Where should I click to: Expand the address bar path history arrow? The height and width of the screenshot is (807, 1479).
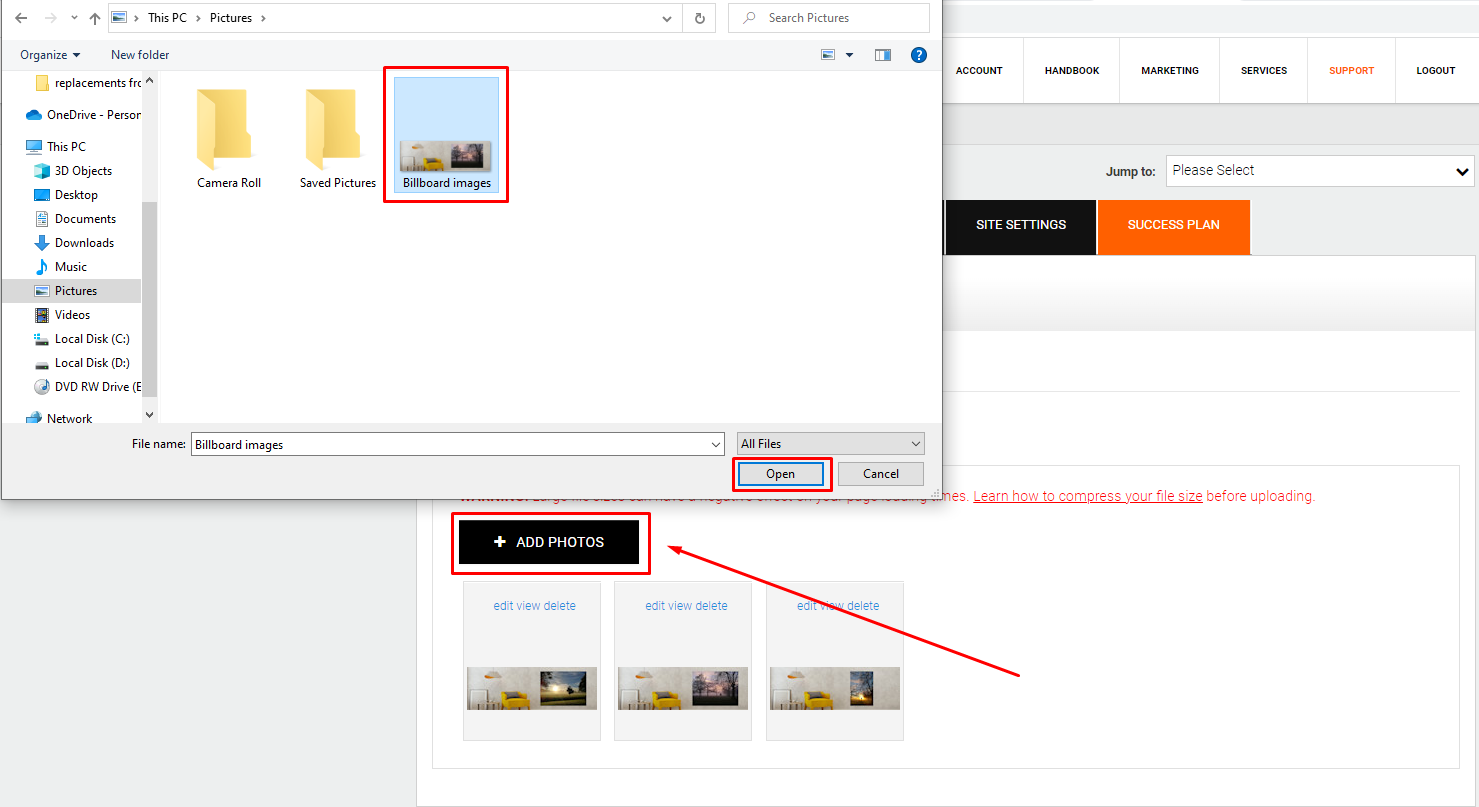click(667, 18)
